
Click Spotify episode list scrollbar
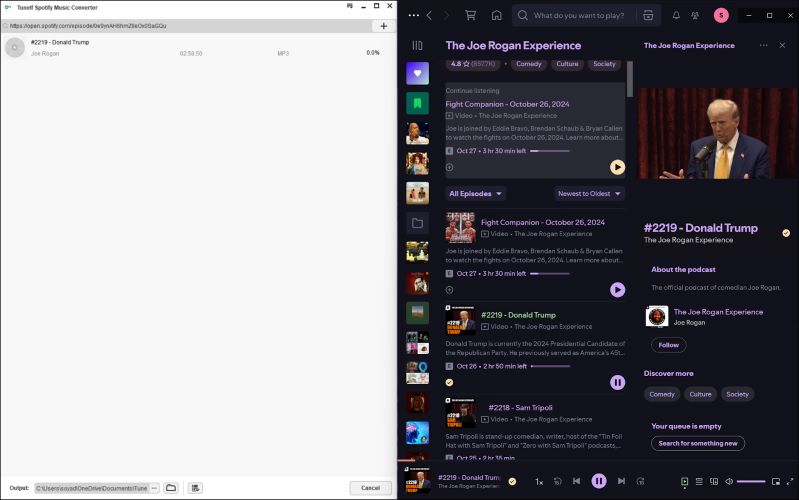630,78
